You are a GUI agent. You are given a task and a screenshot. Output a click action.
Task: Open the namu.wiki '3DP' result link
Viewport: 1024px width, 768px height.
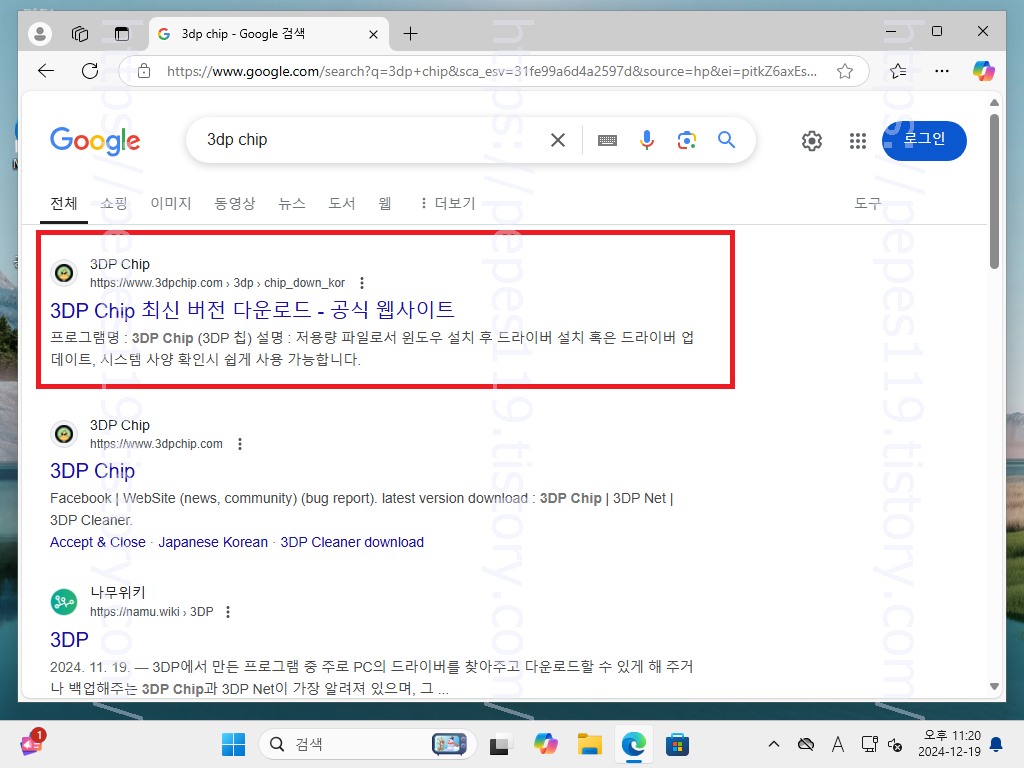(x=69, y=639)
